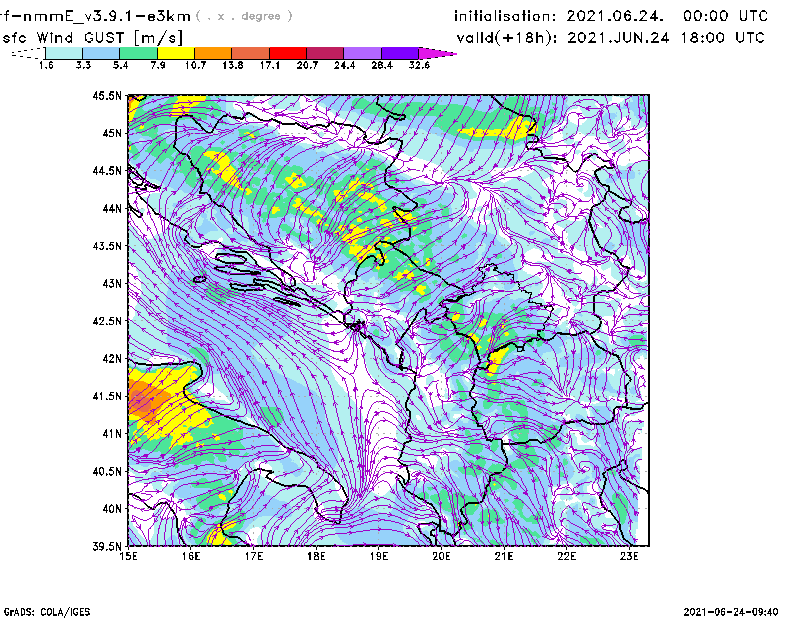Click the latitude label 45N
Screen dimensions: 800x618
(x=112, y=133)
